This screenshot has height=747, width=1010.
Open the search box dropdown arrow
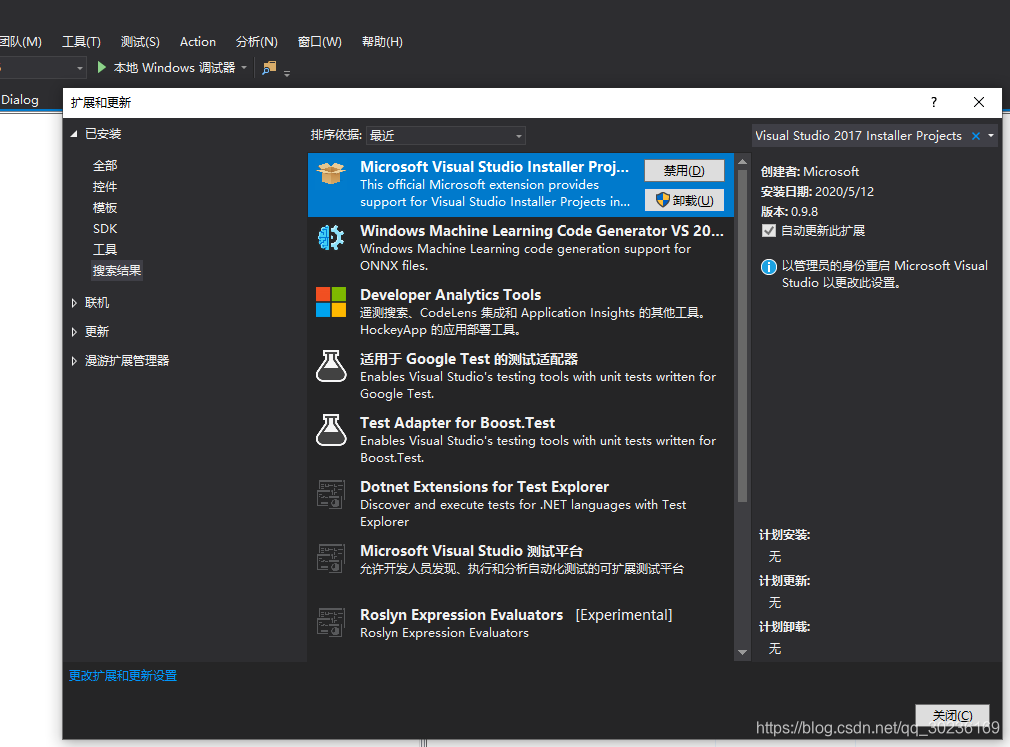pos(990,135)
